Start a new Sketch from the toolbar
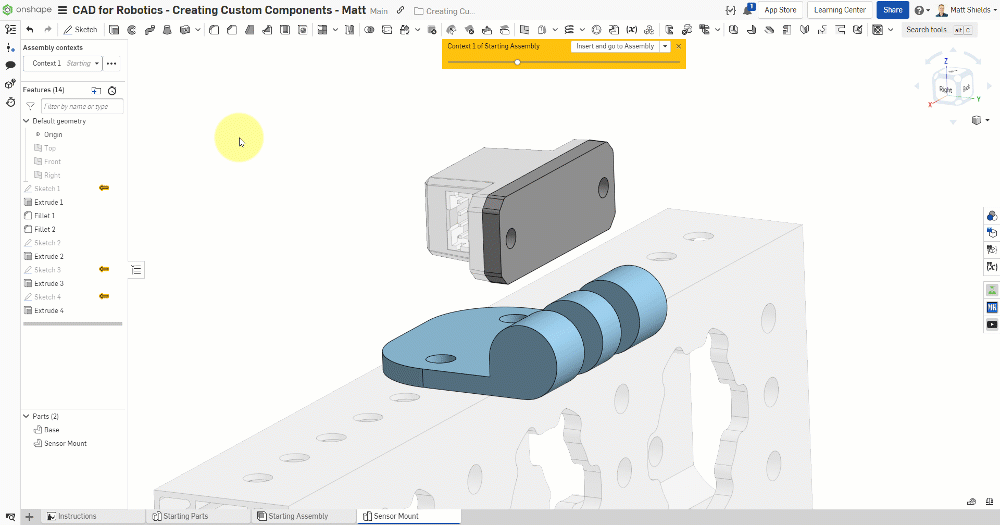1000x525 pixels. pos(81,30)
